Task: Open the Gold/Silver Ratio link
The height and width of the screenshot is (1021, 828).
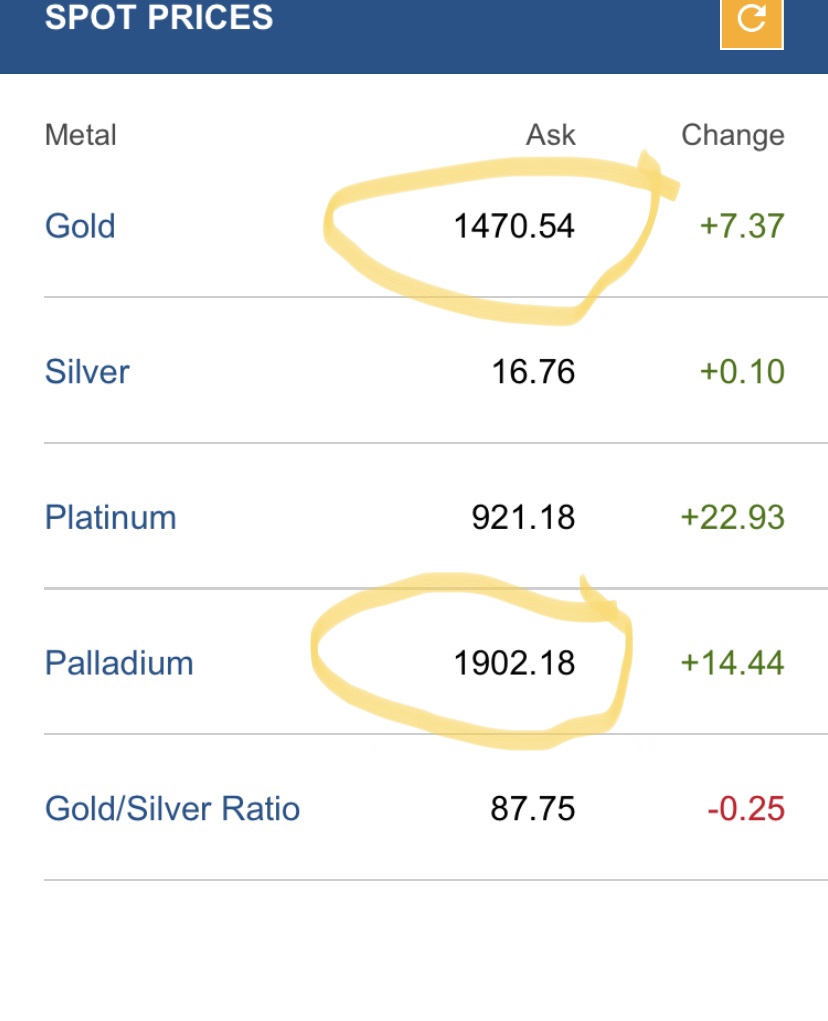Action: pyautogui.click(x=172, y=809)
